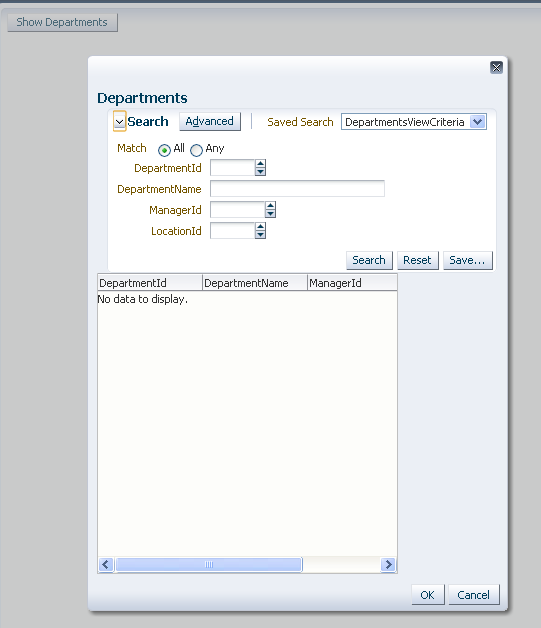This screenshot has width=541, height=628.
Task: Select the Match All radio button
Action: (x=164, y=150)
